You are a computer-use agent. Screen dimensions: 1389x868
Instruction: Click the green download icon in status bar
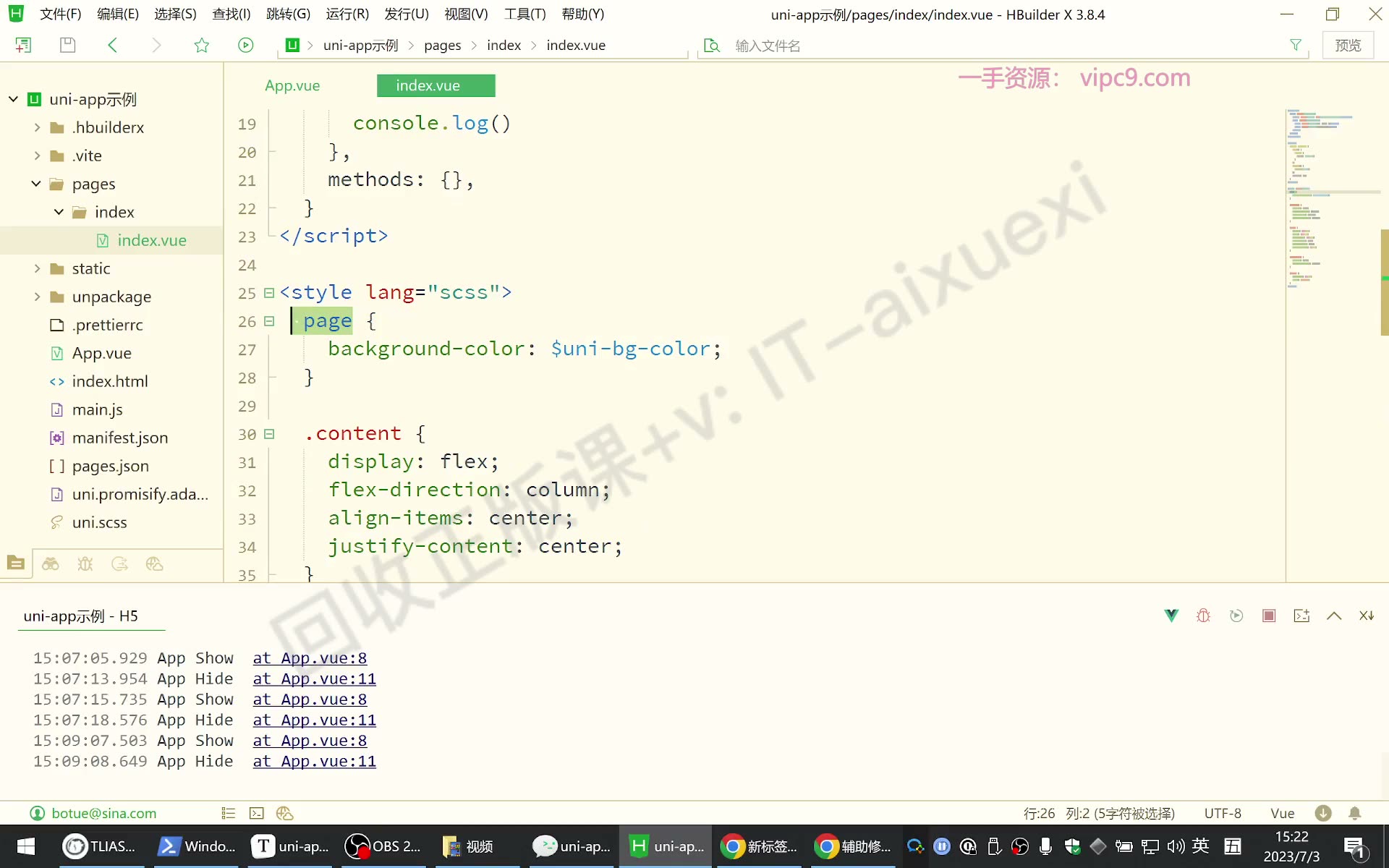[1323, 813]
